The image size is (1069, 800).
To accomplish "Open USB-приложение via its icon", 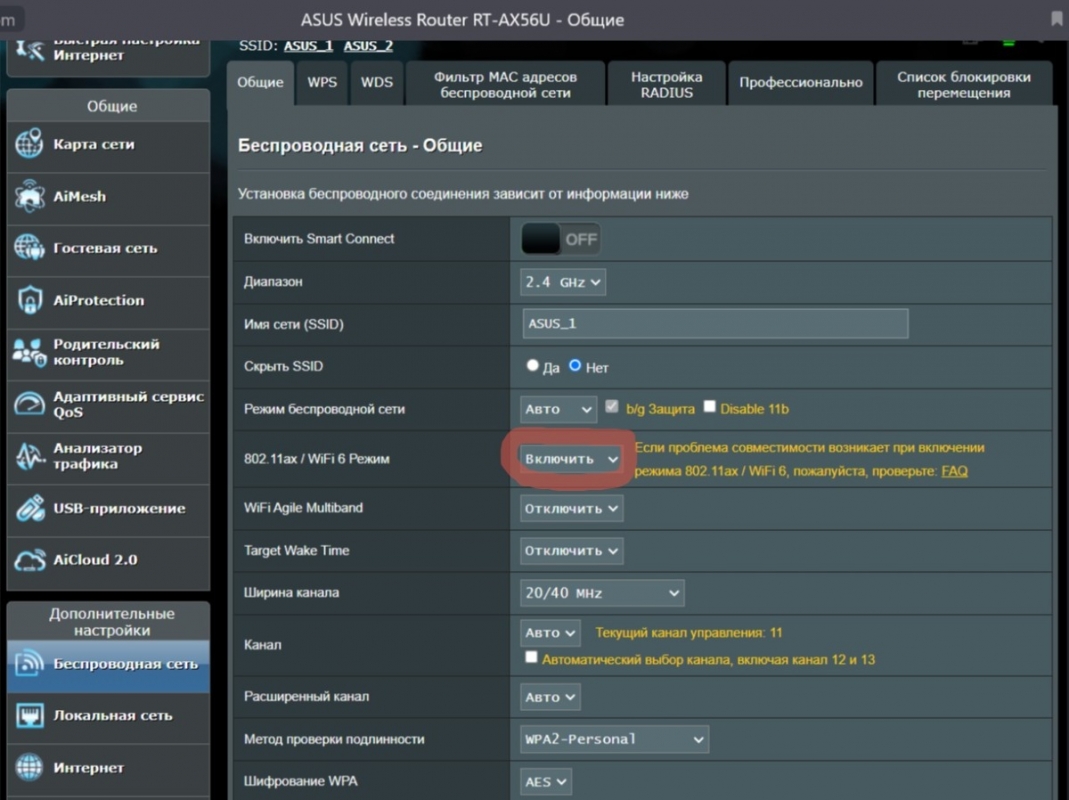I will click(x=29, y=508).
